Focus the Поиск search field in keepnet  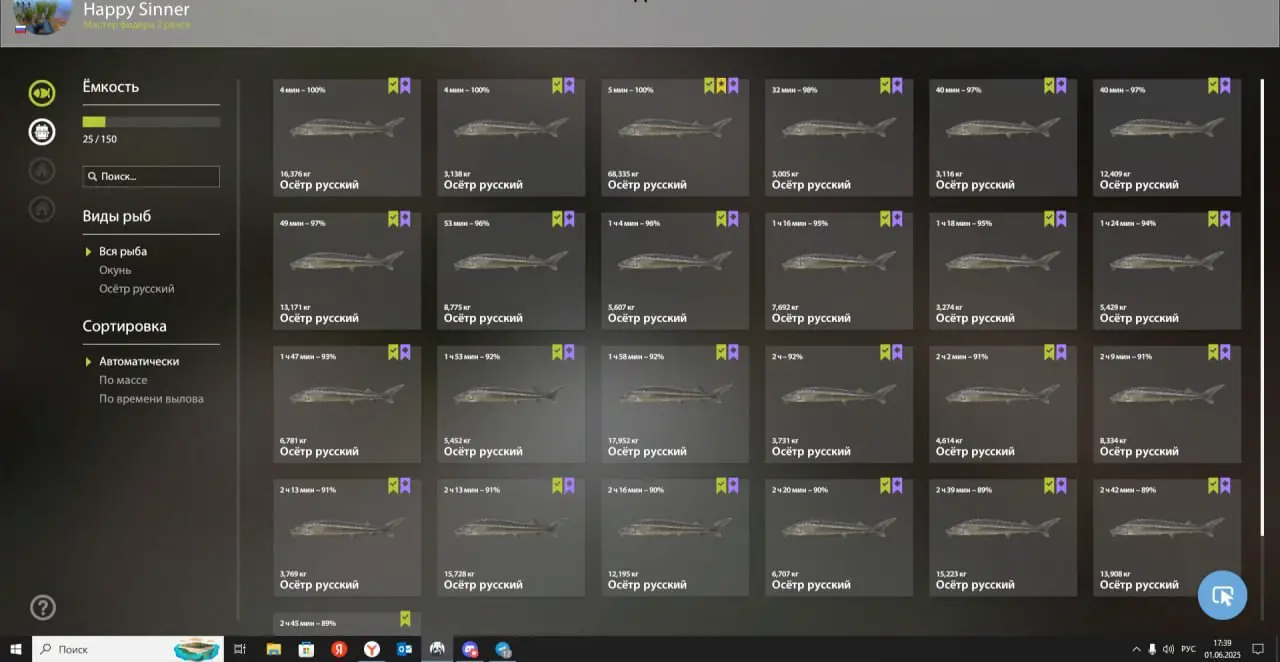(x=151, y=177)
